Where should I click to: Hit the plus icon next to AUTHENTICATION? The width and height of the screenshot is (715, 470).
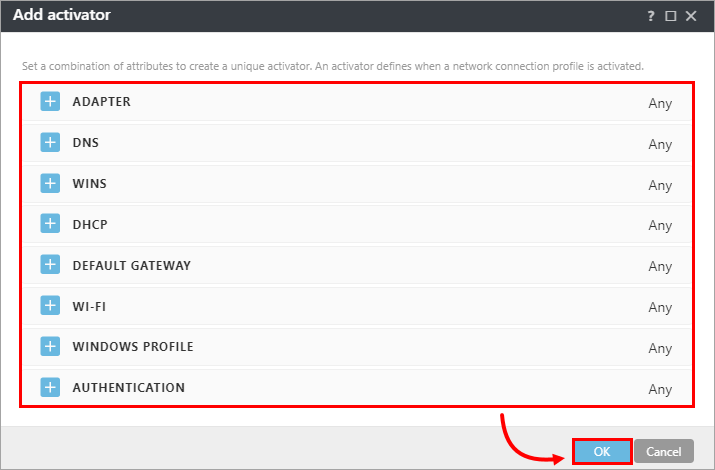50,387
